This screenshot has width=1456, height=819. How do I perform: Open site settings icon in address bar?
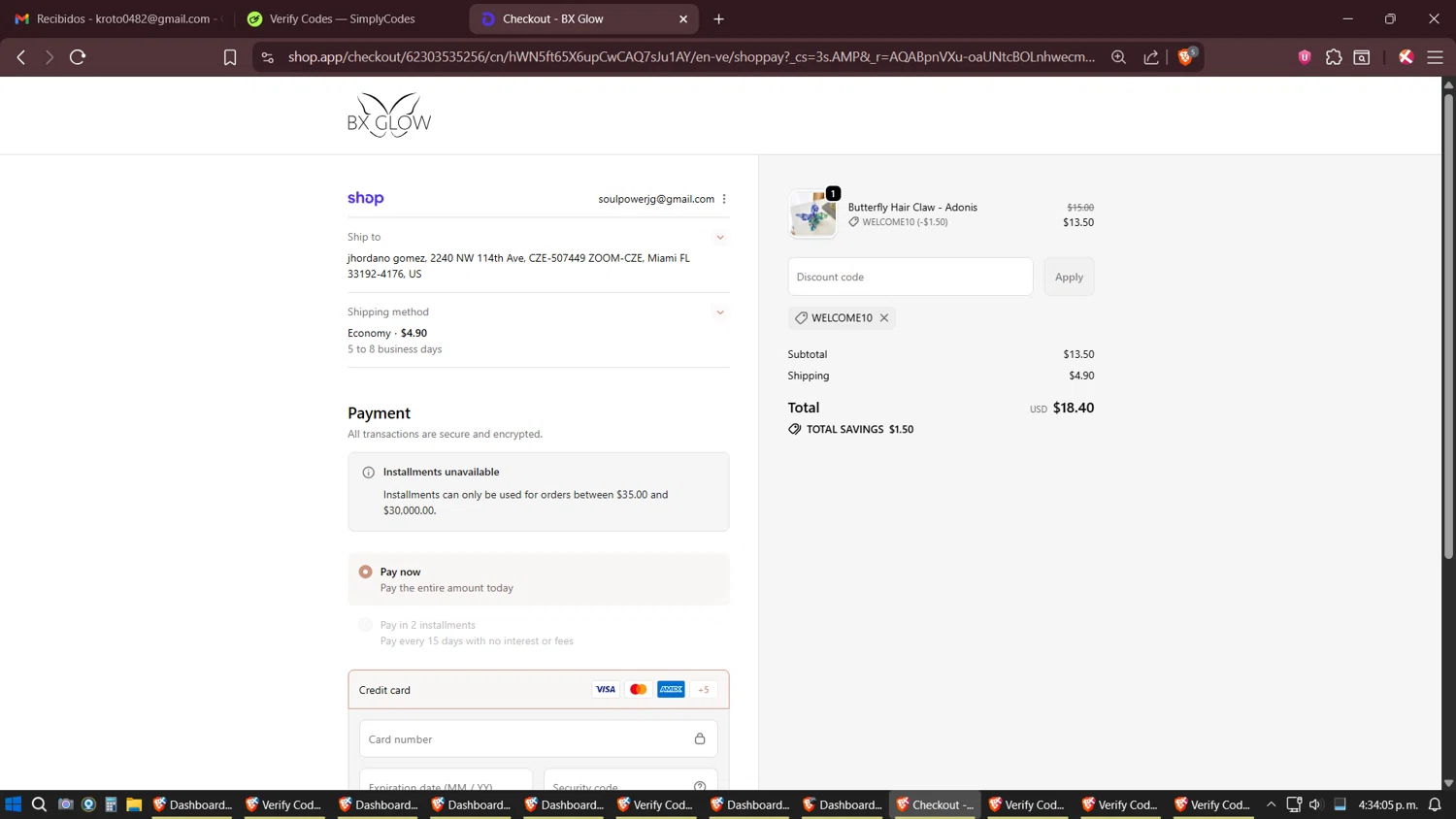pos(268,57)
